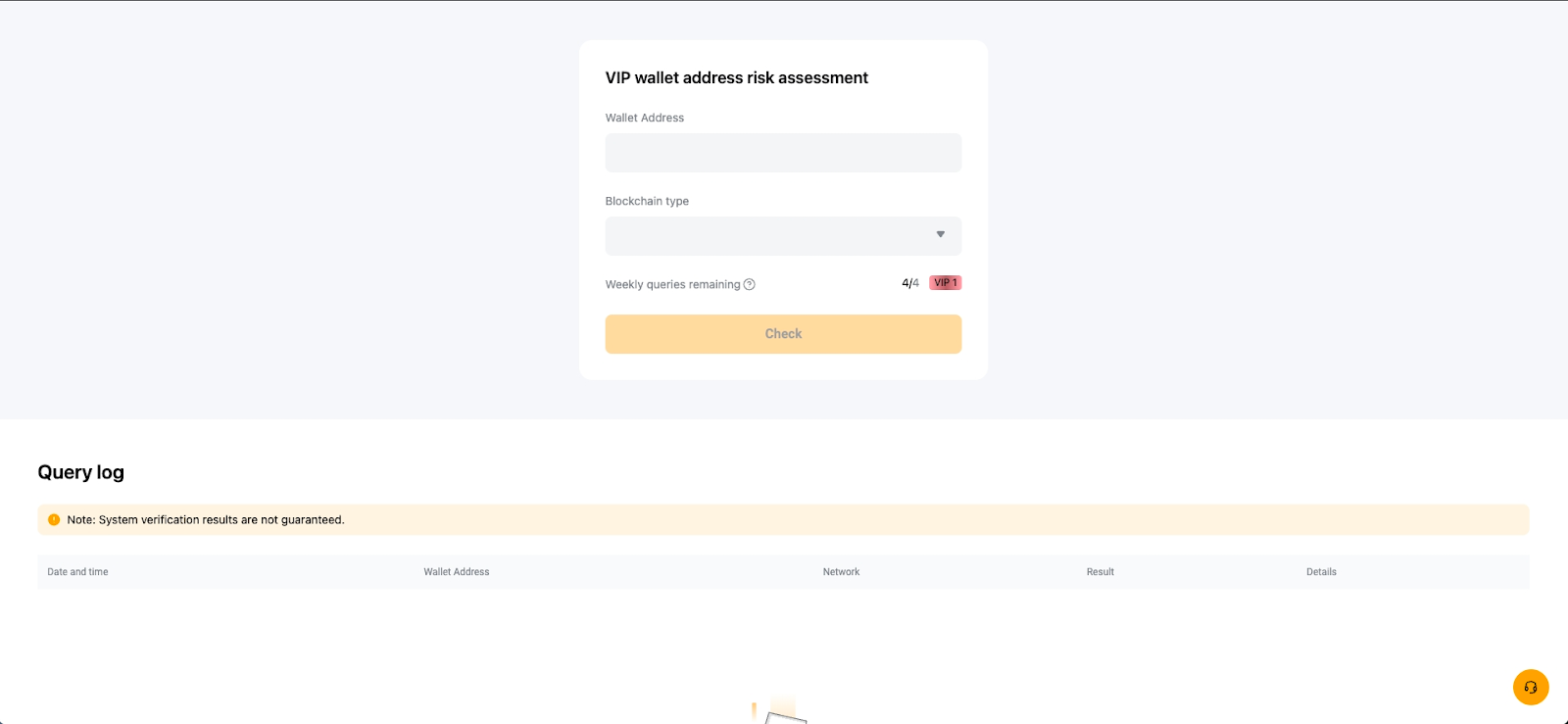Click the VIP wallet address risk assessment title
The height and width of the screenshot is (724, 1568).
(x=736, y=78)
